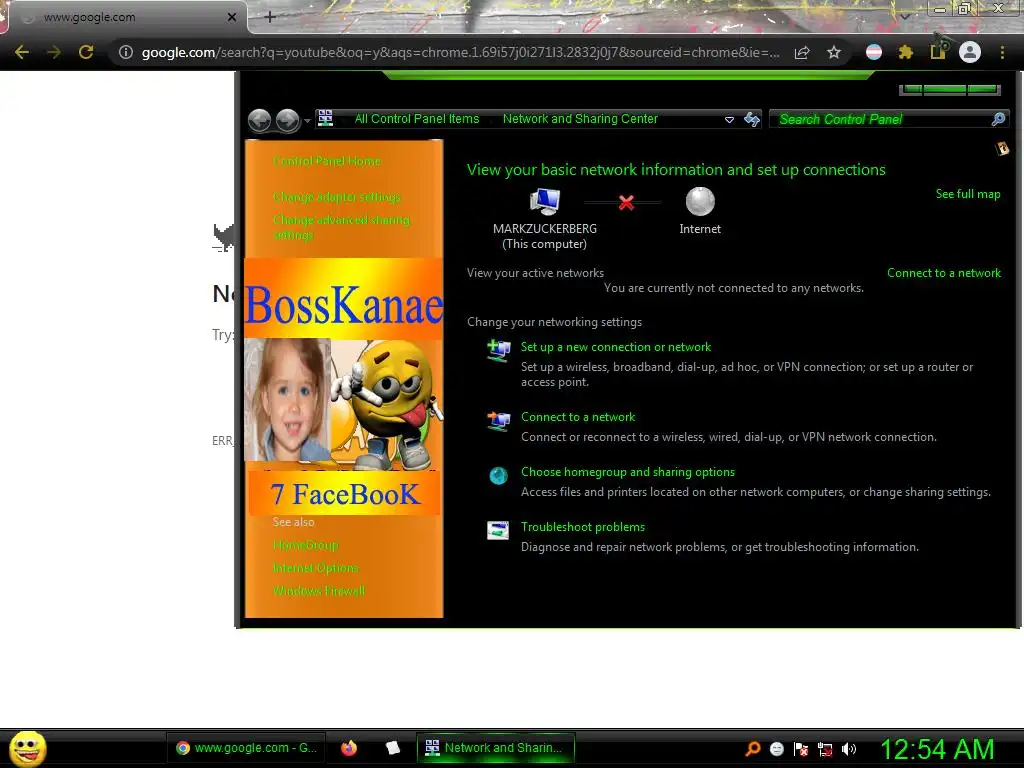
Task: Open a new Chrome tab with plus
Action: click(270, 18)
